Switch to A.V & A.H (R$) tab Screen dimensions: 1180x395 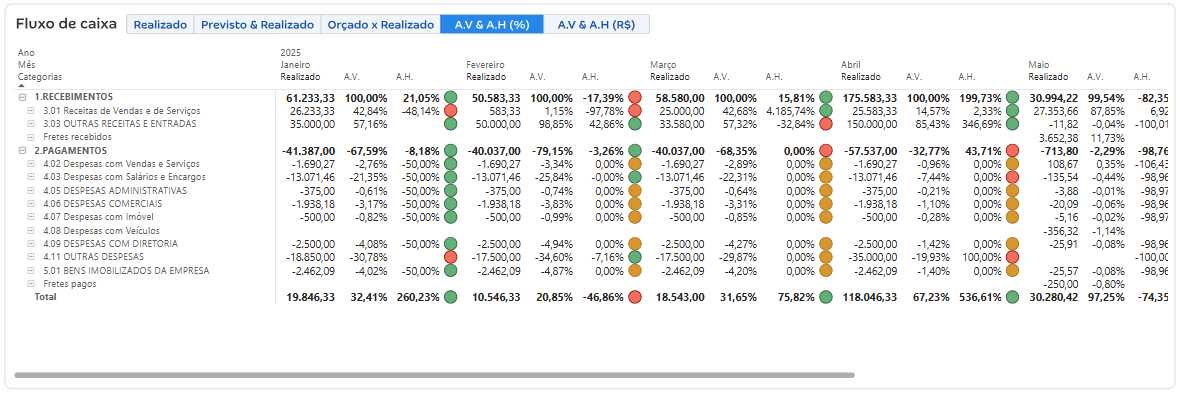[596, 24]
